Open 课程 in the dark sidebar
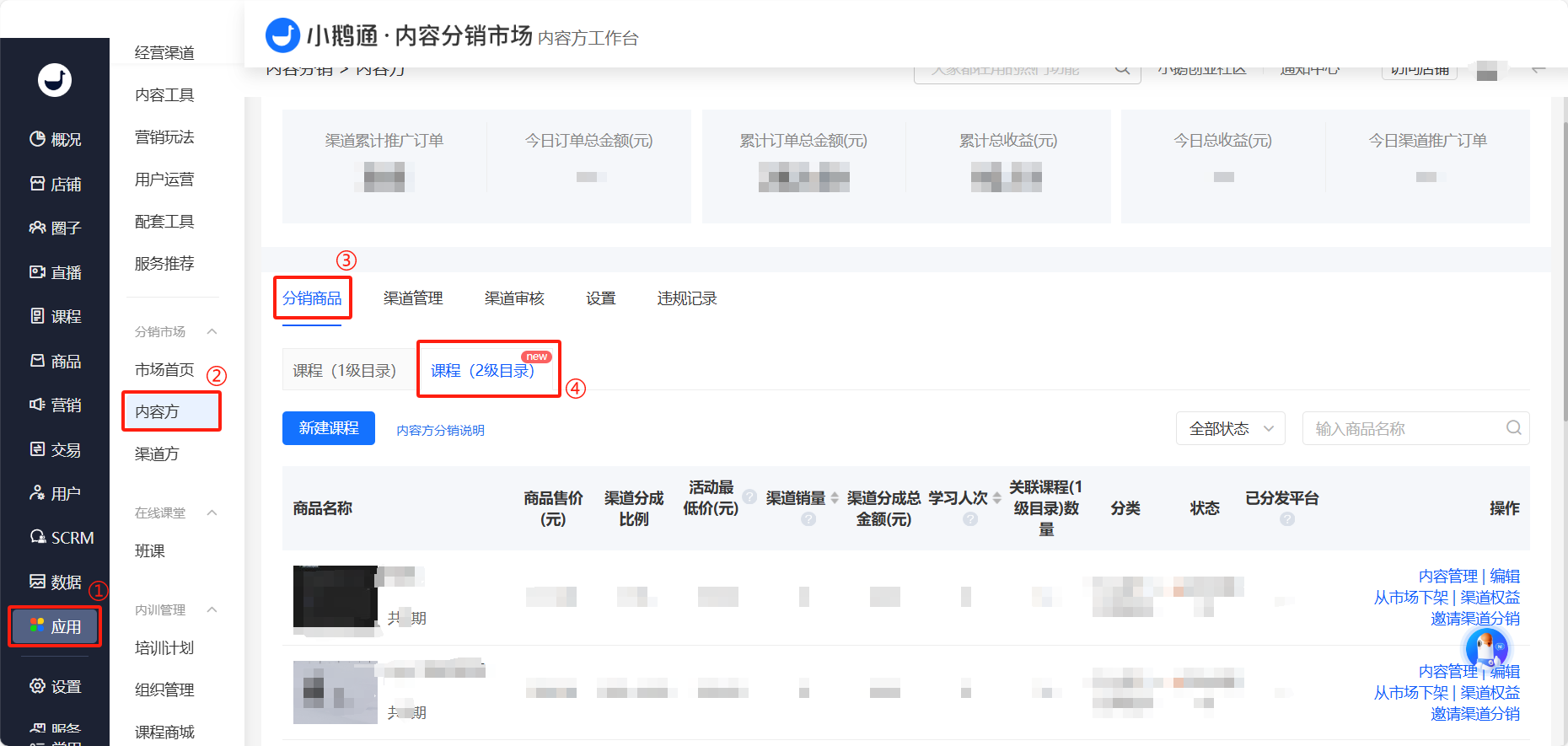This screenshot has width=1568, height=746. [55, 316]
